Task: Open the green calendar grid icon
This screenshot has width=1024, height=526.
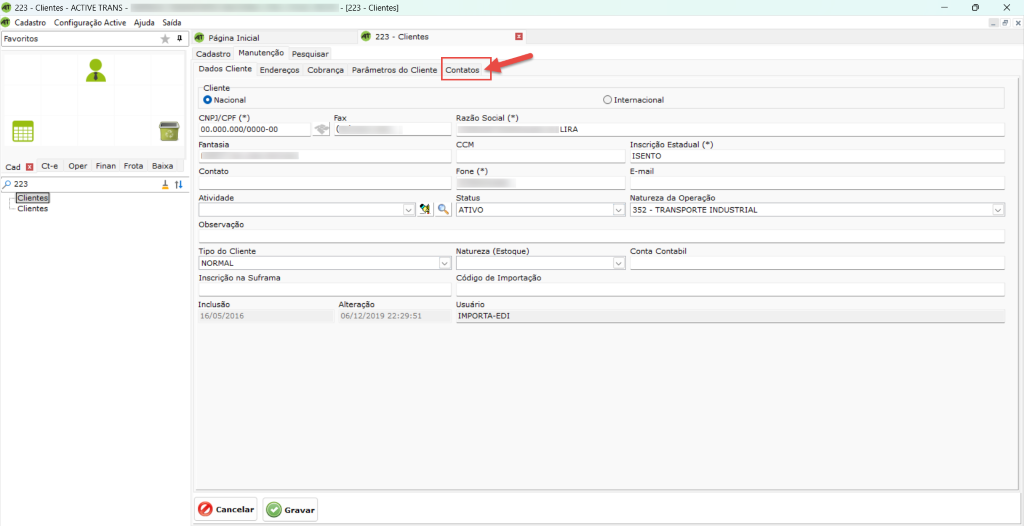Action: 23,131
